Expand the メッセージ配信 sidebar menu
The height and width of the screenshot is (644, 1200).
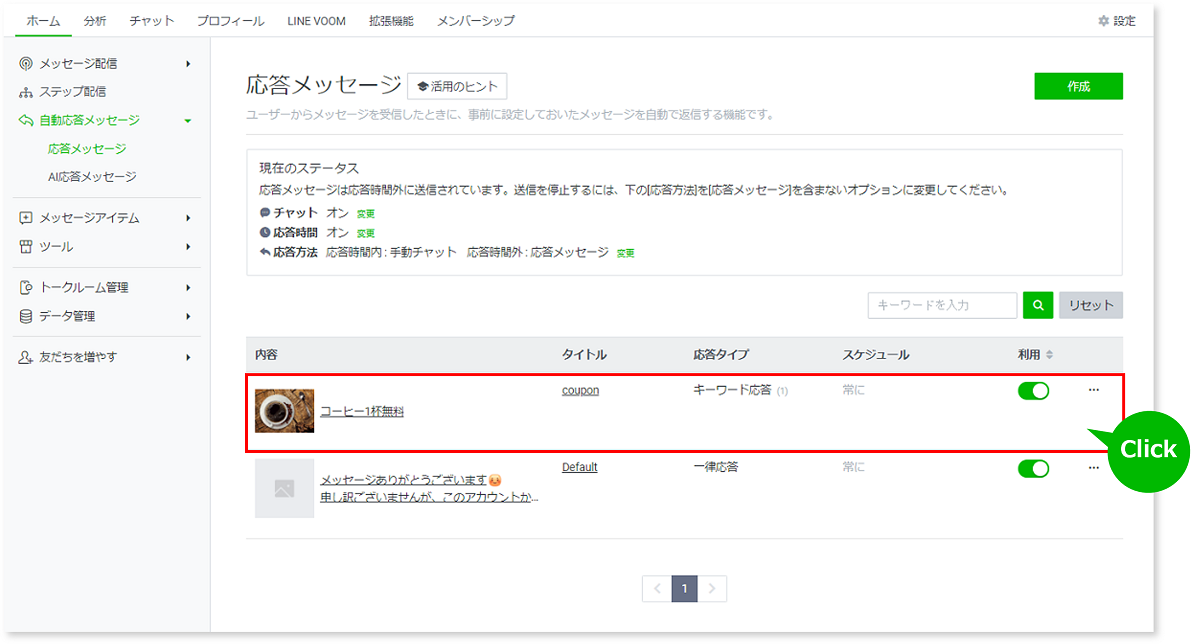(188, 64)
